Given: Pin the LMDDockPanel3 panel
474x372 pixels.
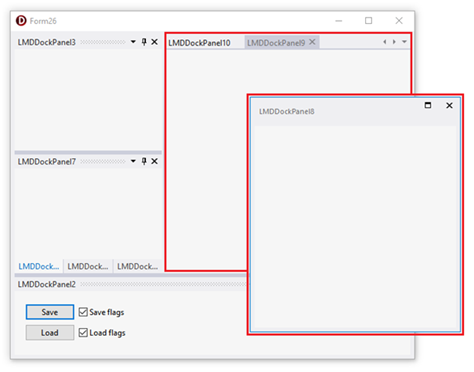Looking at the screenshot, I should (144, 42).
